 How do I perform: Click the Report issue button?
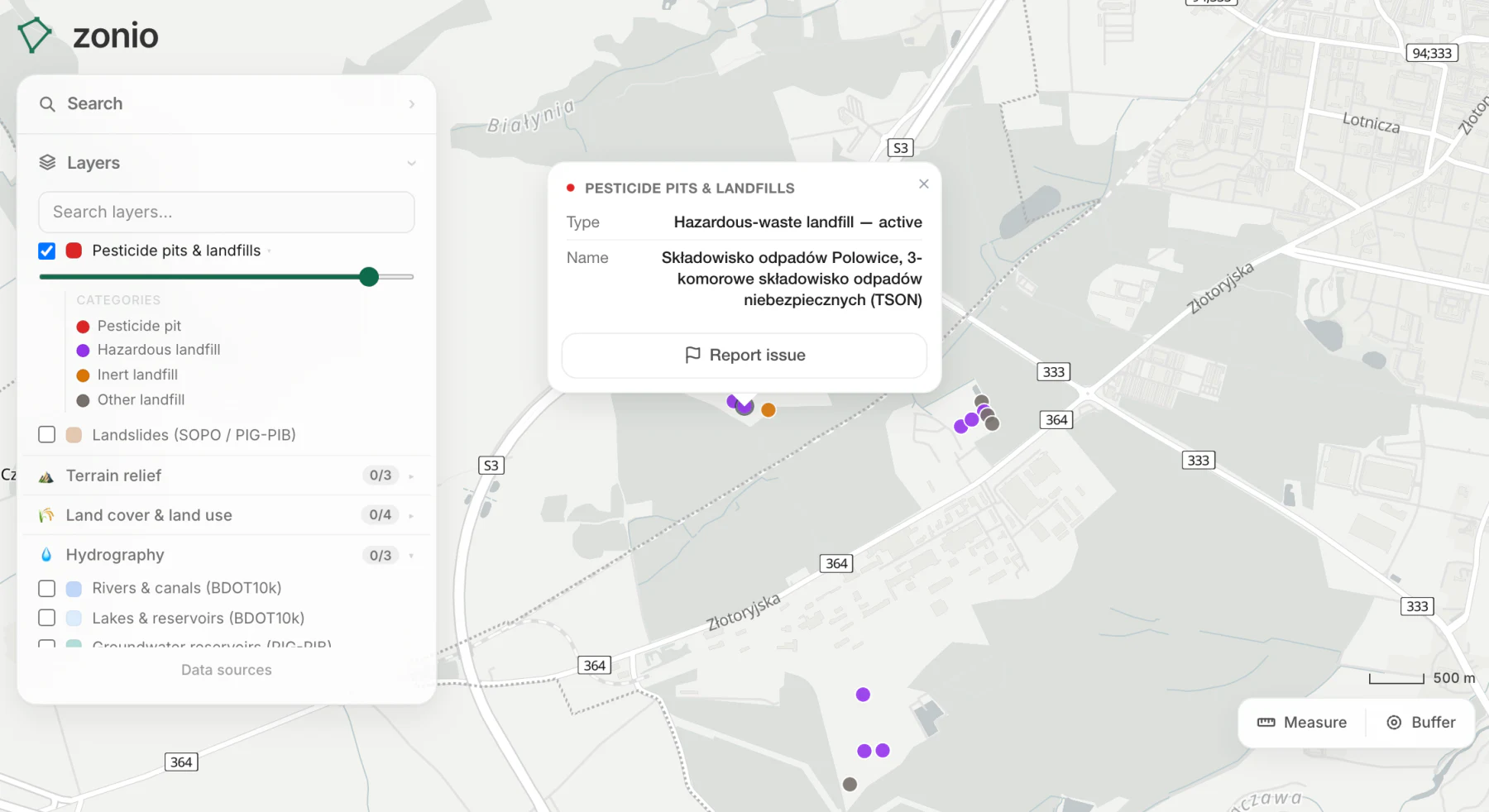point(744,356)
